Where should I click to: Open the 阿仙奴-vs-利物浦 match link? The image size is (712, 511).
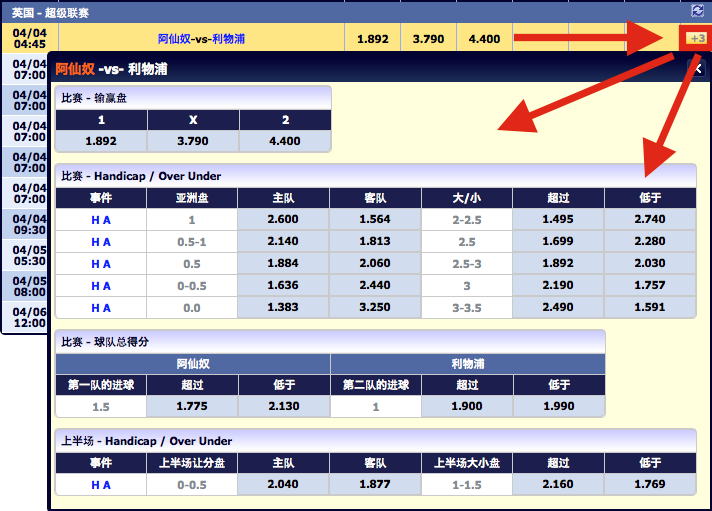(201, 39)
